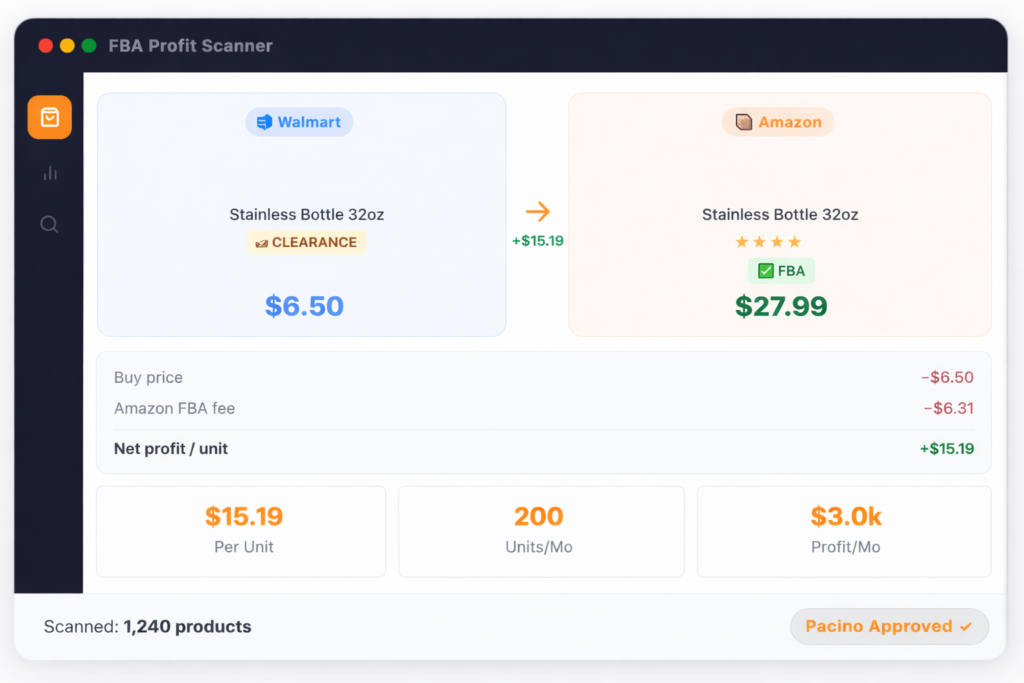
Task: Open the shopping bag scanner sidebar icon
Action: click(x=49, y=117)
